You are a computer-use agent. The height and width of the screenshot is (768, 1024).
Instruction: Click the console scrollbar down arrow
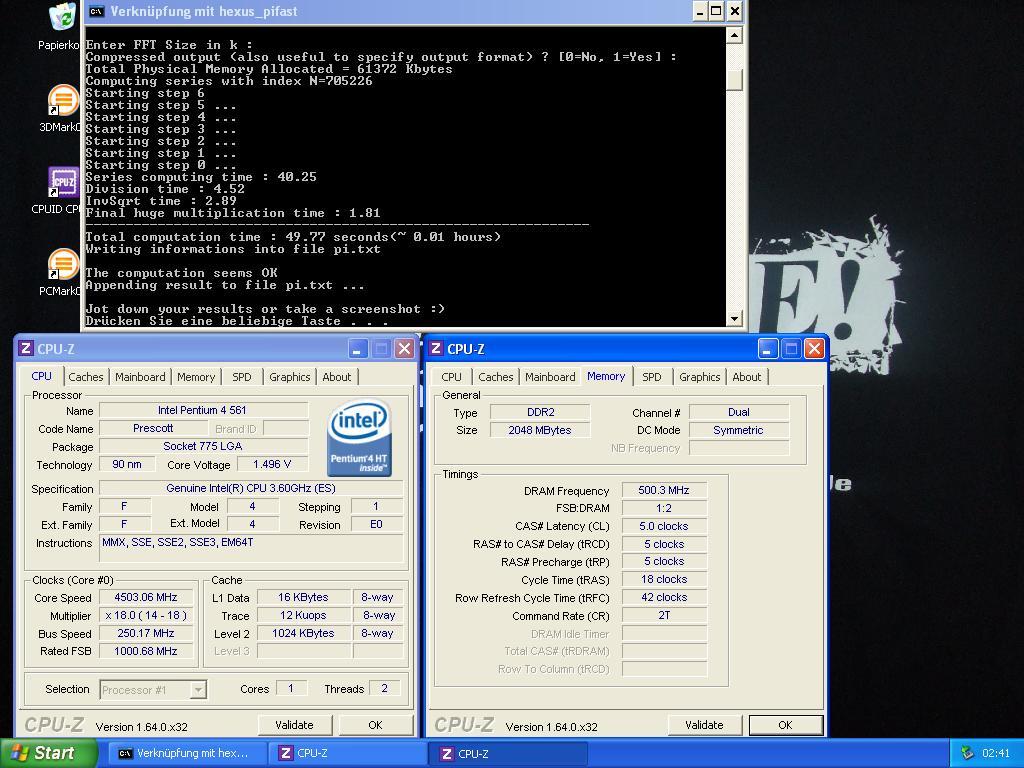734,319
